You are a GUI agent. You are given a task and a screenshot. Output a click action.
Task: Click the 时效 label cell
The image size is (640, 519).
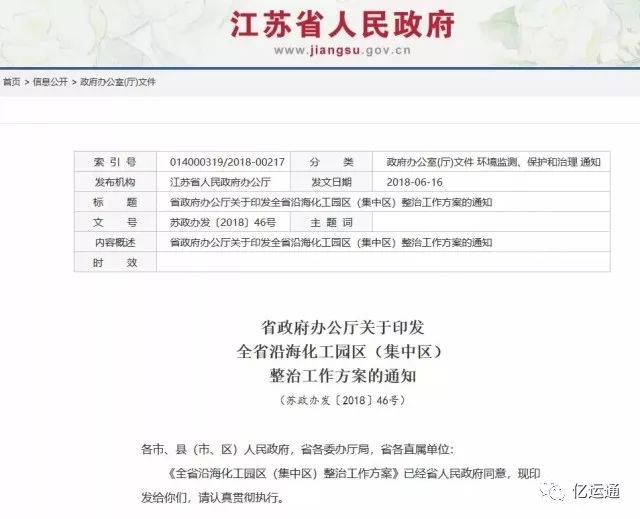(115, 262)
